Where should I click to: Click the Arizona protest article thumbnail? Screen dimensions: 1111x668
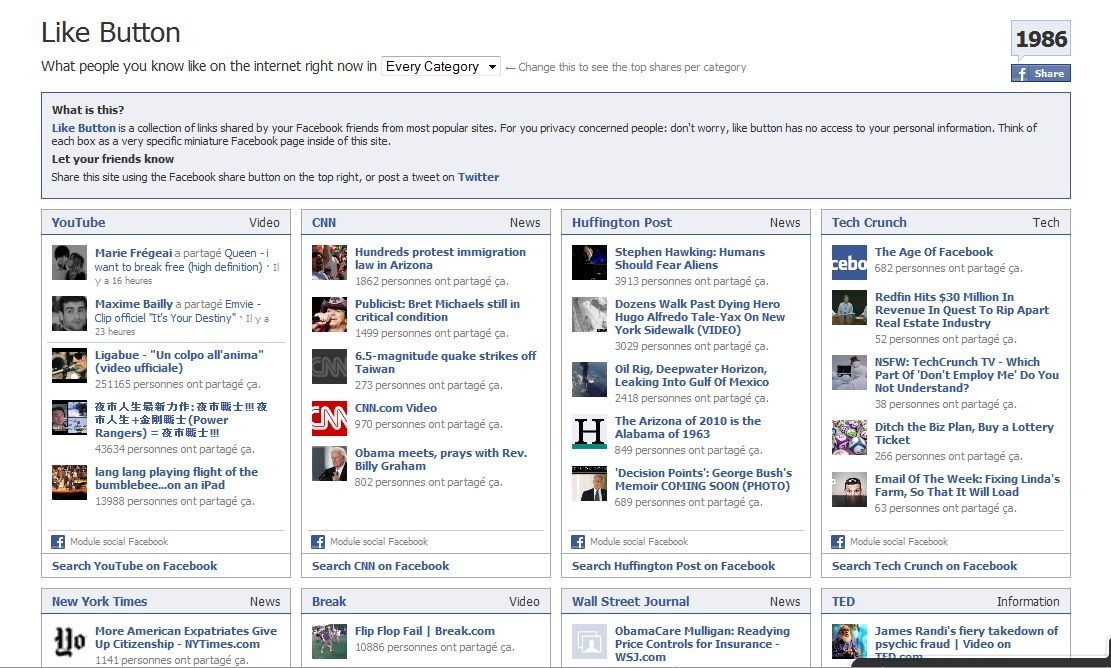click(x=329, y=262)
